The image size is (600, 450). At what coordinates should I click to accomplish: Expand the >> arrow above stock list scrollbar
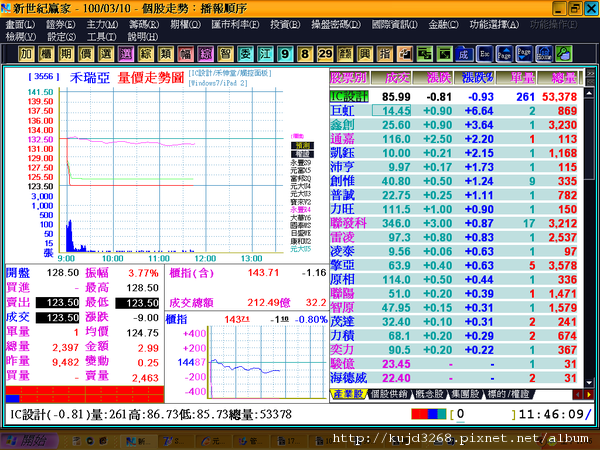[591, 73]
